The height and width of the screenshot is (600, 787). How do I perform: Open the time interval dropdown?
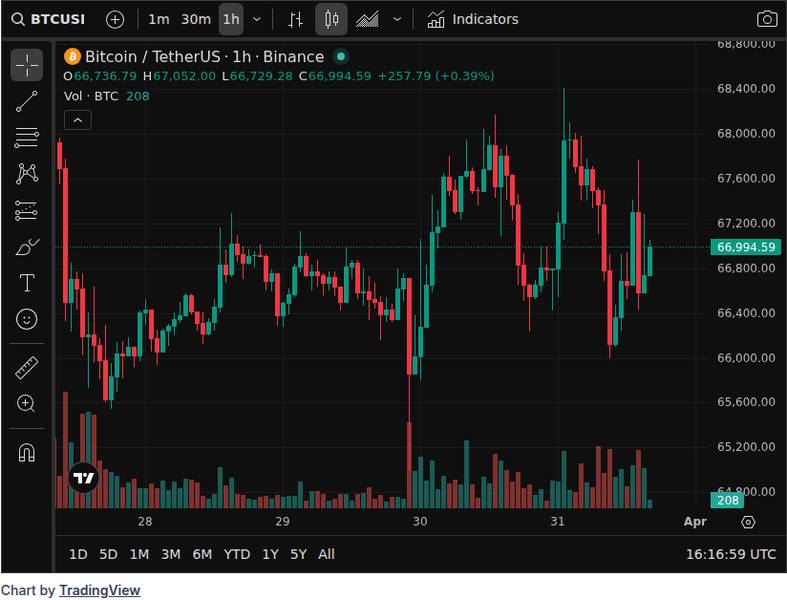257,20
